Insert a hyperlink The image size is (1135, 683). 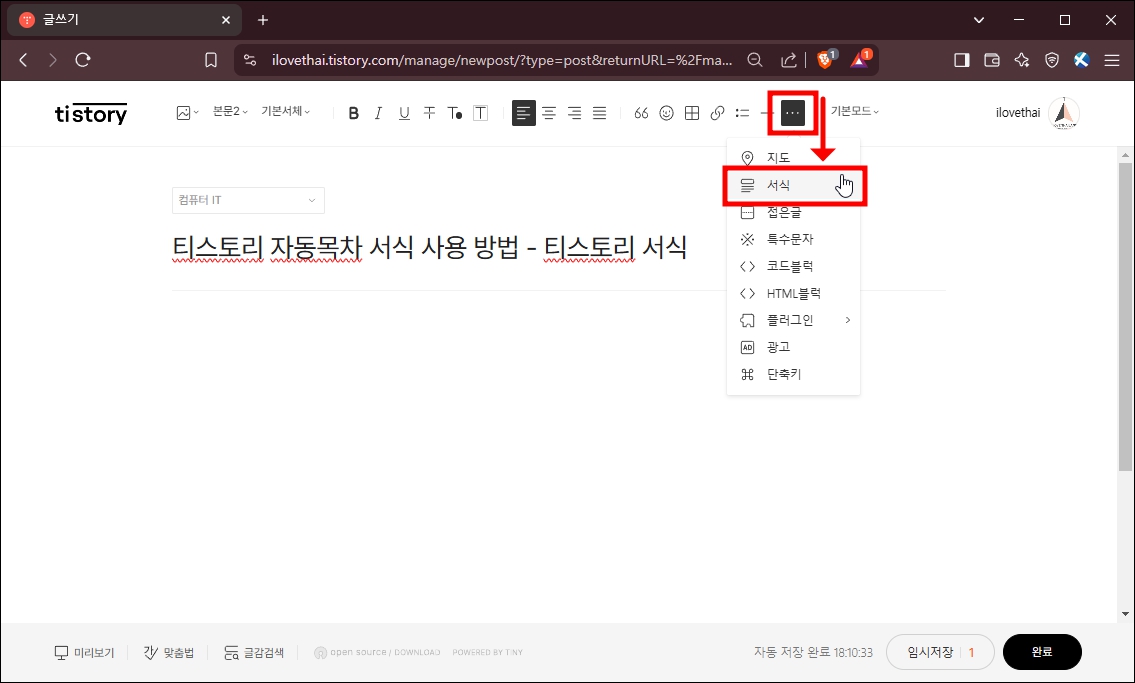[716, 113]
